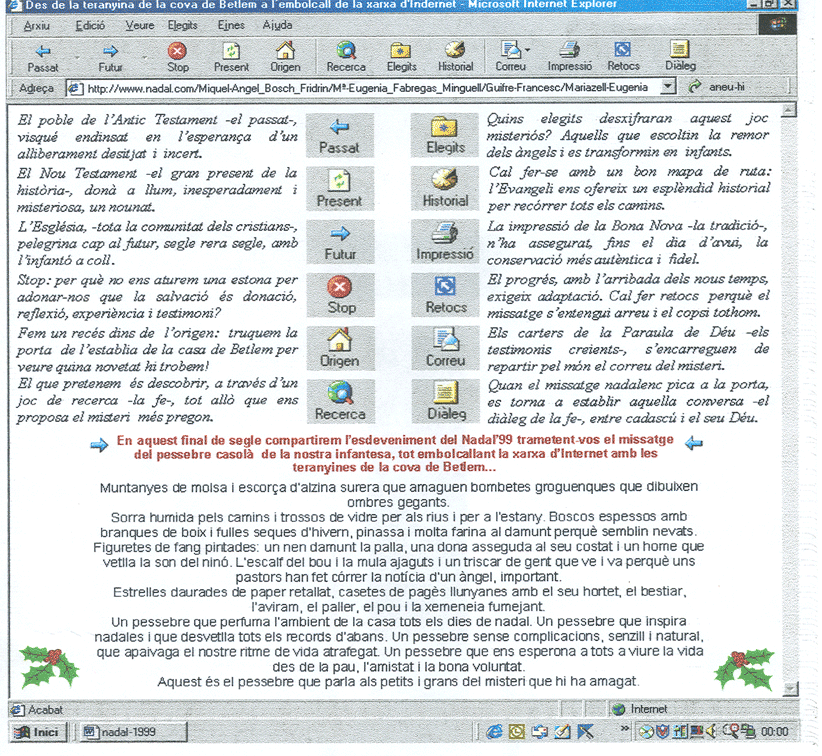Click the Futur forward toolbar button
This screenshot has width=822, height=756.
pyautogui.click(x=110, y=58)
